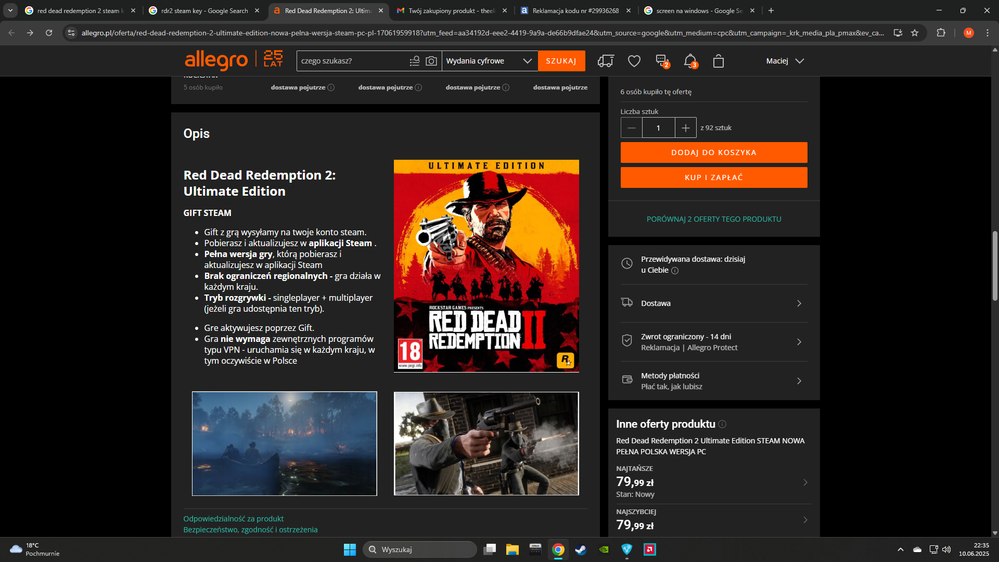Click the Allegro logo
Image resolution: width=999 pixels, height=562 pixels.
click(x=216, y=61)
